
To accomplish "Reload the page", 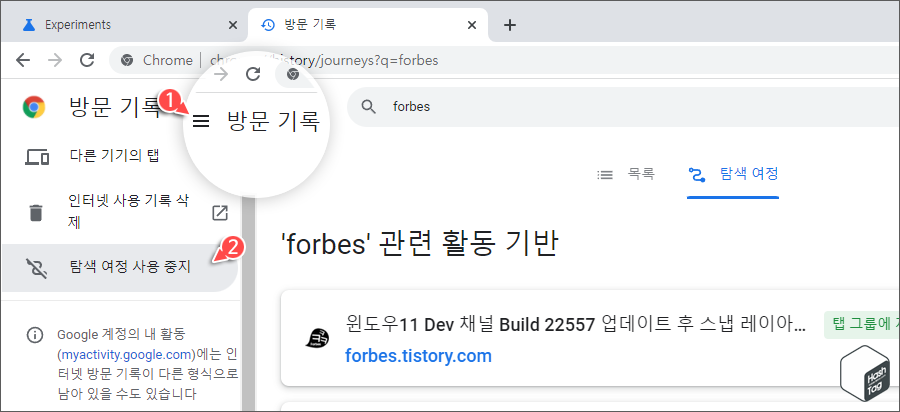I will 87,60.
